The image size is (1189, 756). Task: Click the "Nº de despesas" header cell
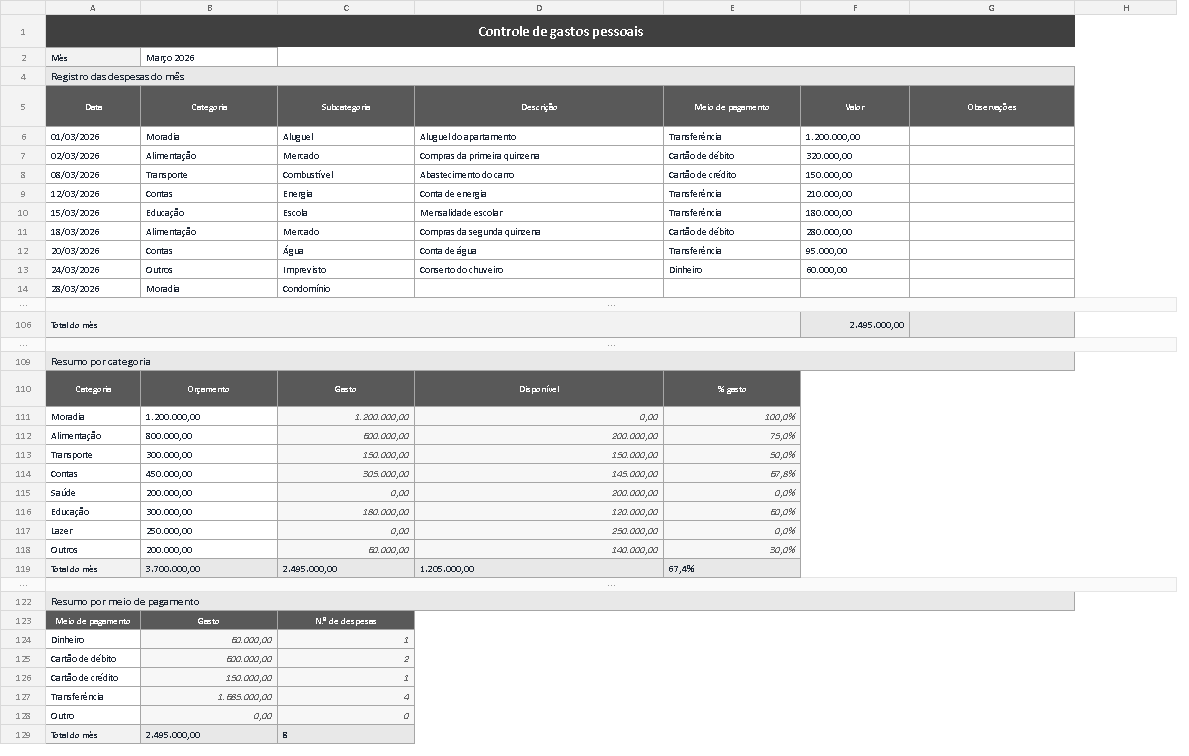point(346,621)
